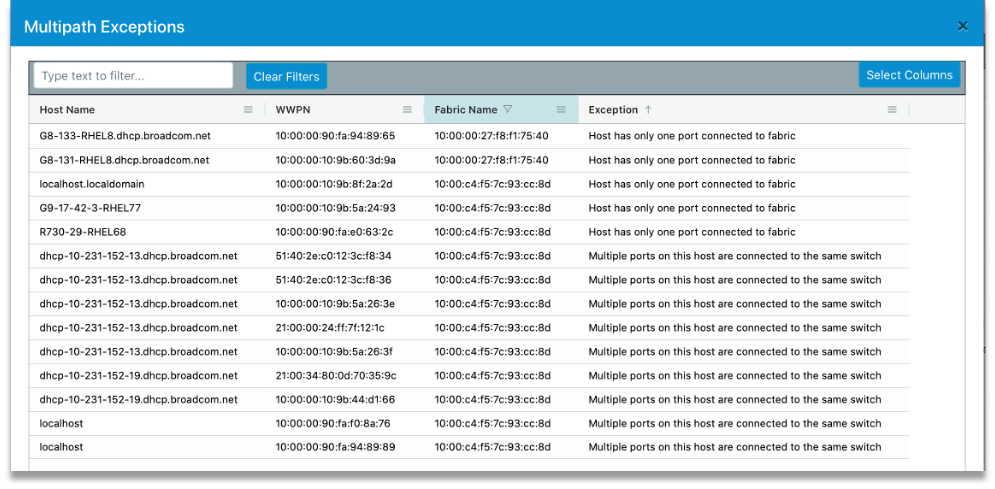
Task: Click the Fabric Name filter funnel icon
Action: pos(507,109)
